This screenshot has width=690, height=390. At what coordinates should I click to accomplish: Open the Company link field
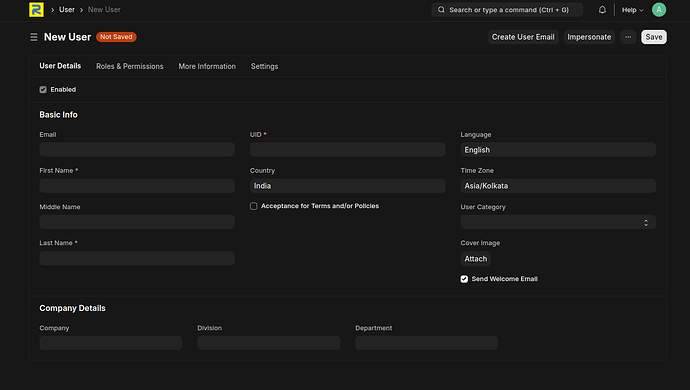111,343
